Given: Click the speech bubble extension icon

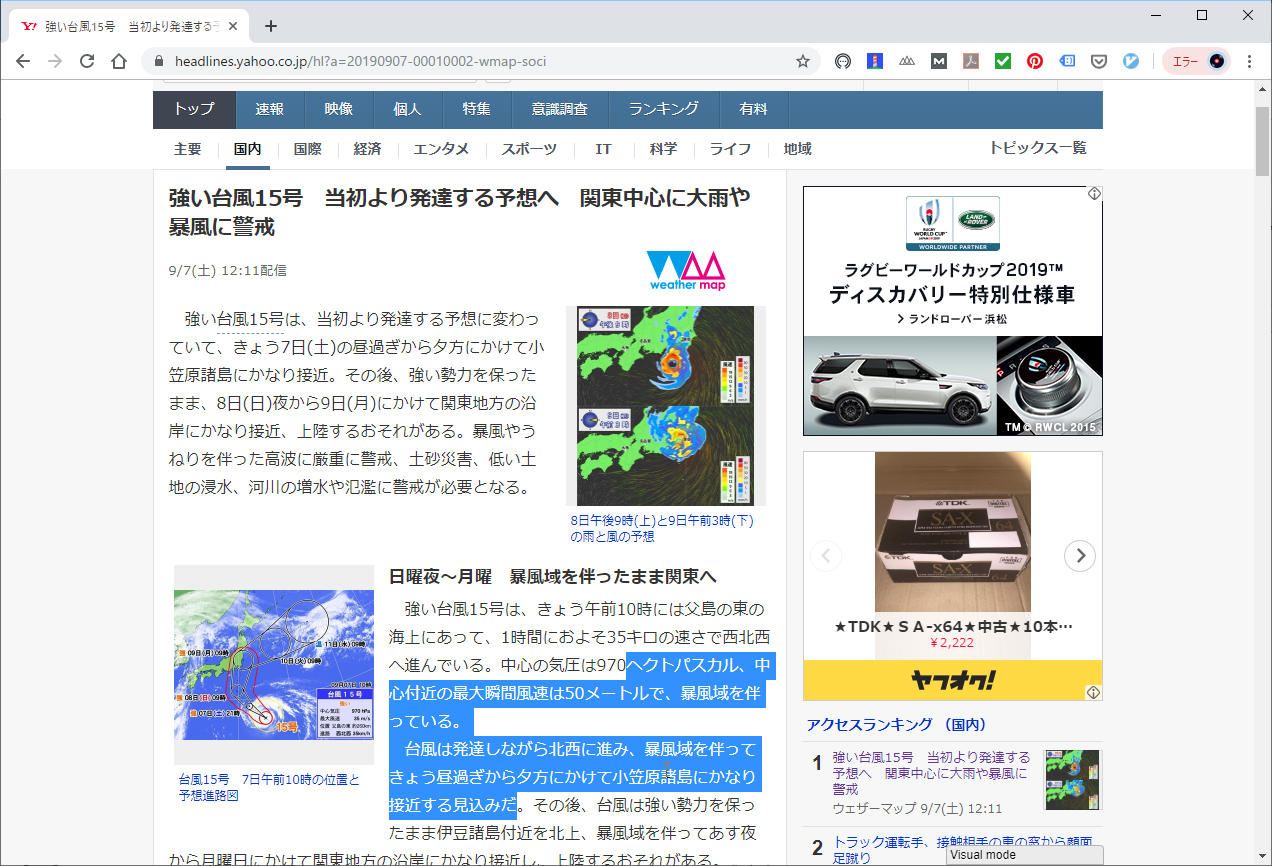Looking at the screenshot, I should [x=843, y=61].
